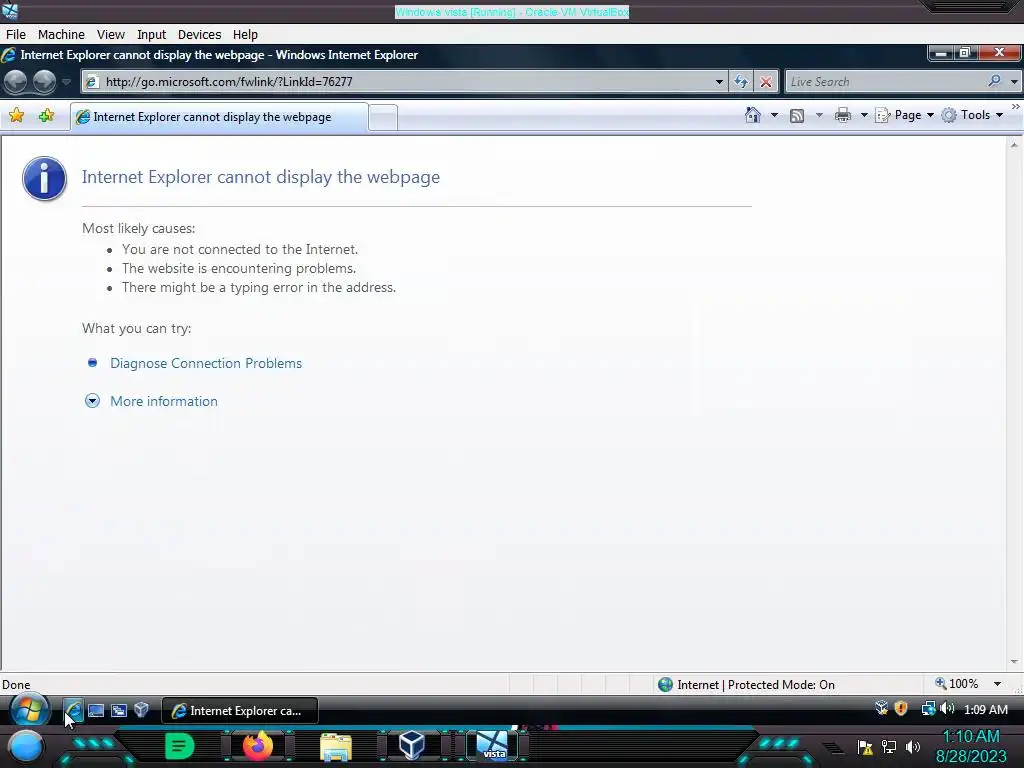The image size is (1024, 768).
Task: Open the host Start button orb
Action: pyautogui.click(x=25, y=746)
